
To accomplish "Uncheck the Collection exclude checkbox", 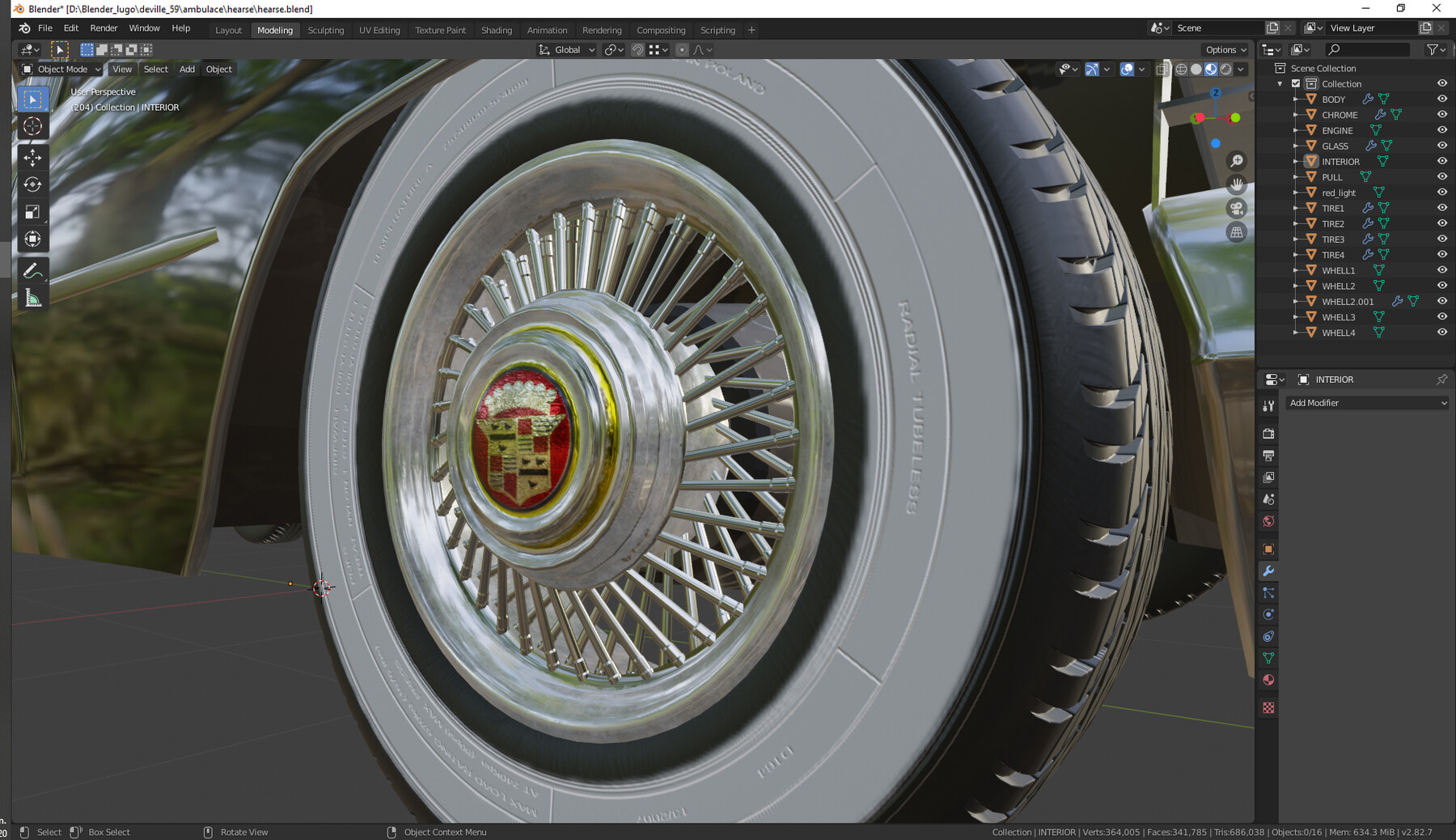I will click(x=1296, y=83).
